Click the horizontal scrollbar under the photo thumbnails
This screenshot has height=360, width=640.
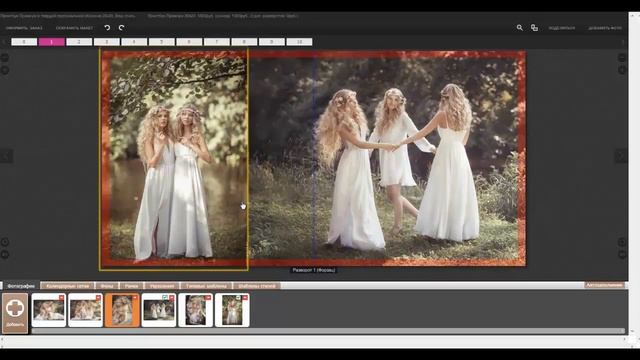point(328,331)
